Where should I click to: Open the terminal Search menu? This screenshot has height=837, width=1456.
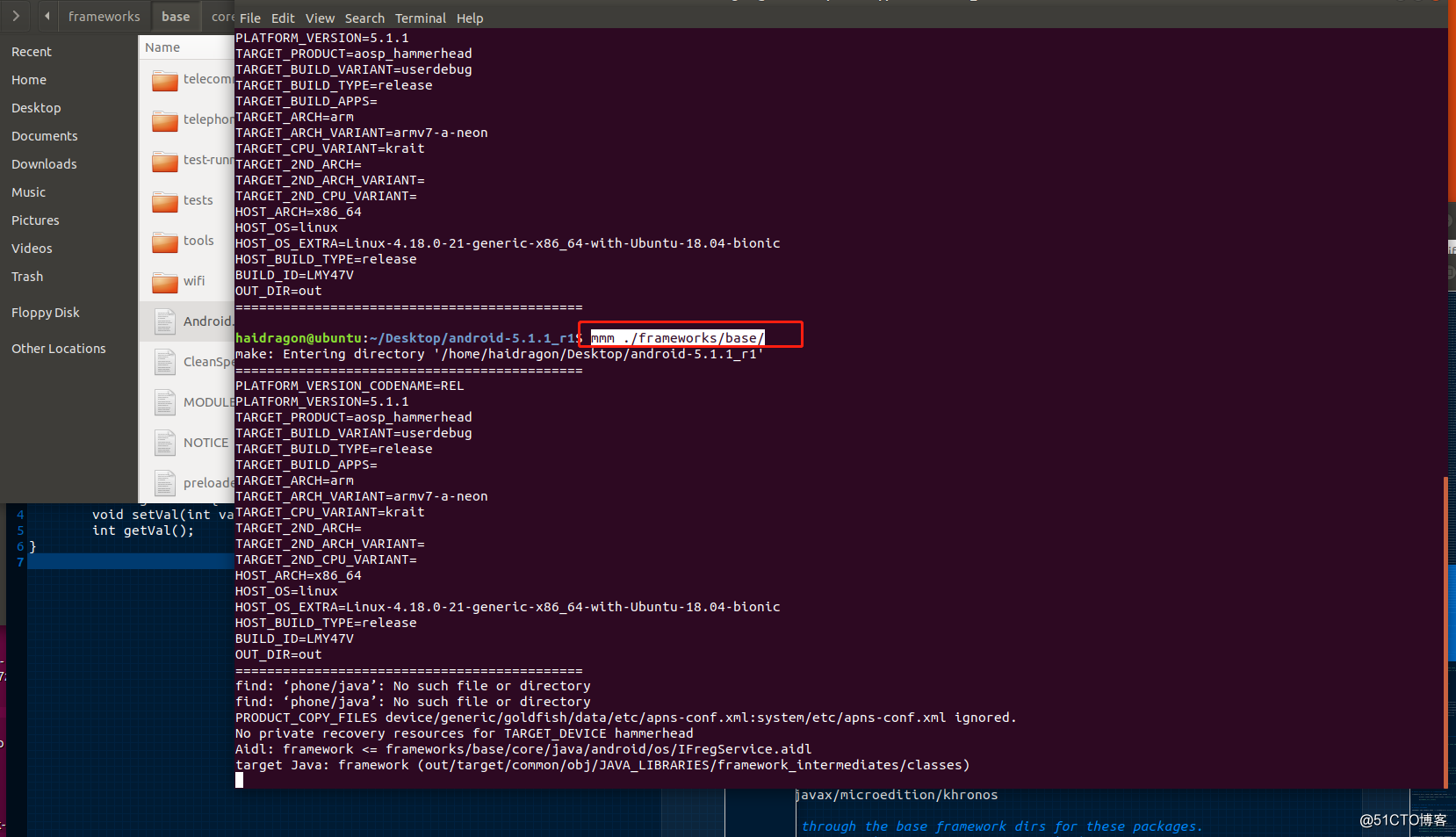[364, 18]
